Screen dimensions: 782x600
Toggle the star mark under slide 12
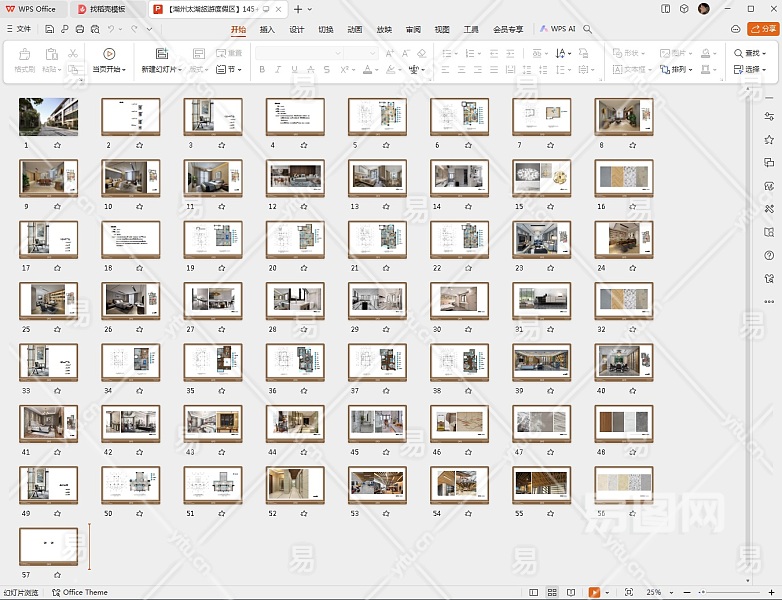point(304,207)
